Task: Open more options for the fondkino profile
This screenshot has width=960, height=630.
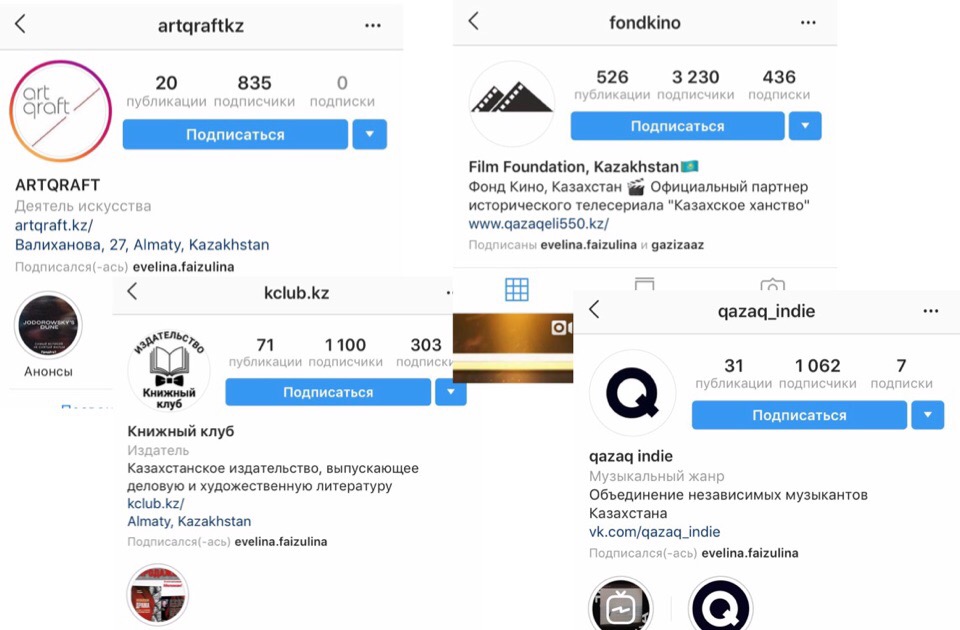Action: (808, 23)
